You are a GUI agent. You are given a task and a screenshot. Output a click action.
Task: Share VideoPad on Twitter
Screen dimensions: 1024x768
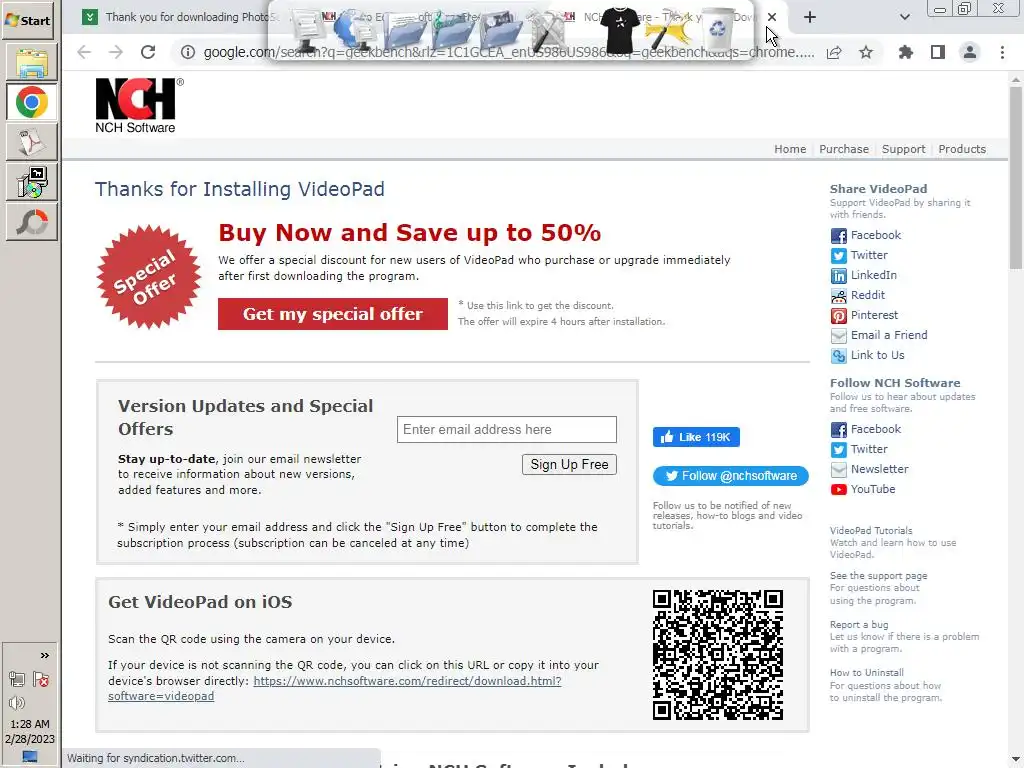tap(859, 255)
